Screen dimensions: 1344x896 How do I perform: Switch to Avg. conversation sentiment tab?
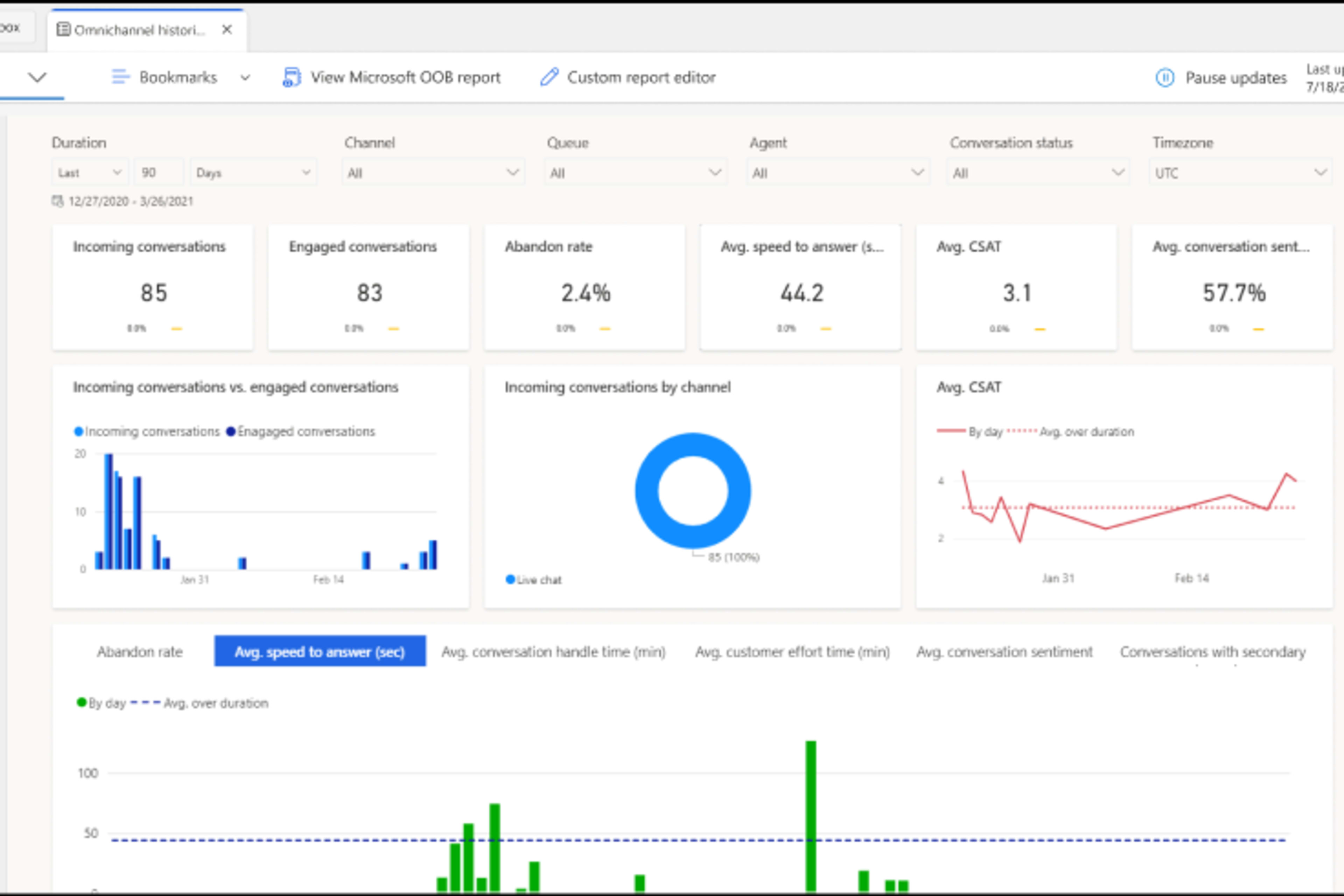pyautogui.click(x=1004, y=651)
